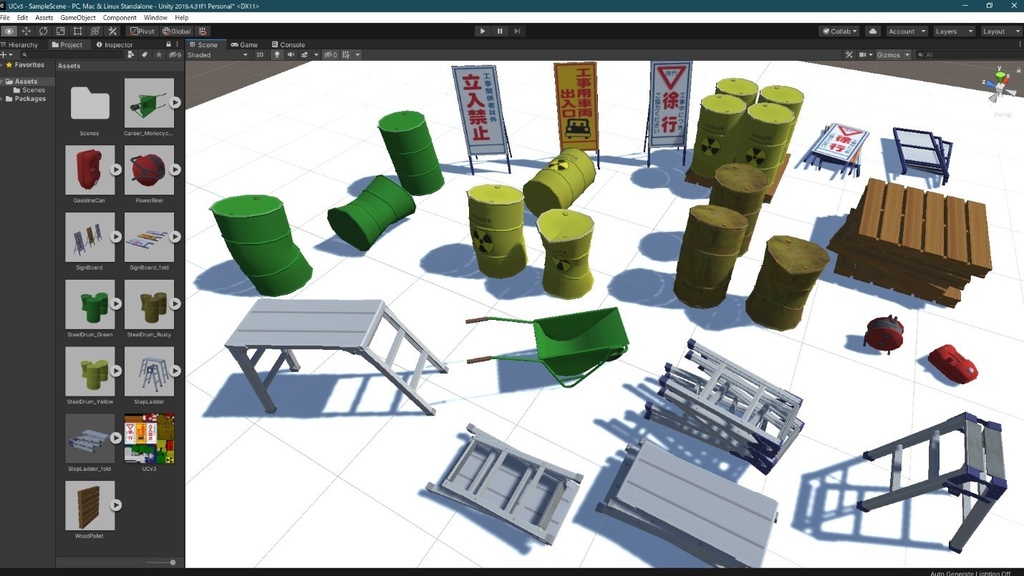Select the Rect transform tool
The image size is (1024, 576).
[x=78, y=31]
